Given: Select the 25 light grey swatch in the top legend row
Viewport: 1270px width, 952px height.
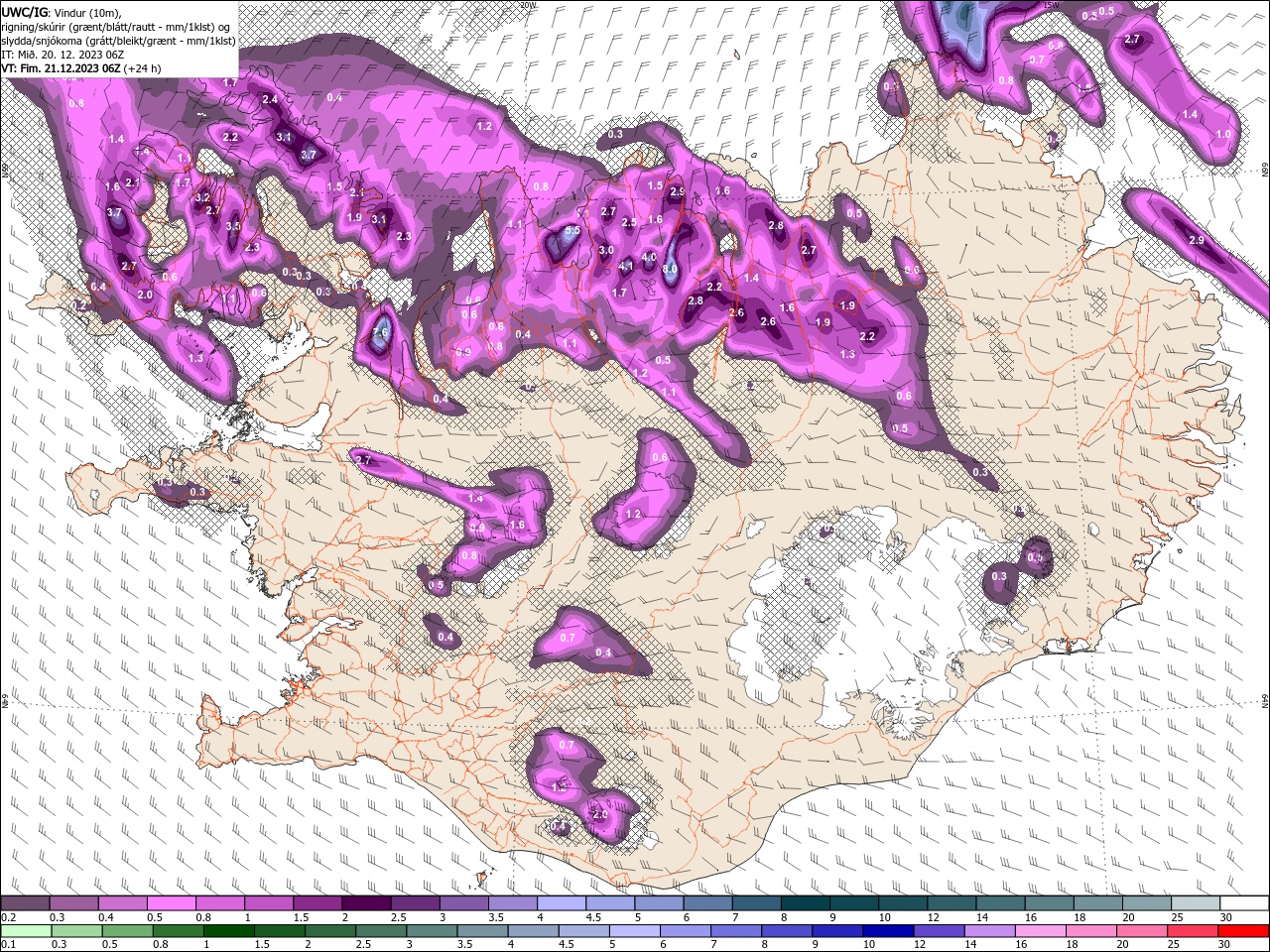Looking at the screenshot, I should point(1195,903).
